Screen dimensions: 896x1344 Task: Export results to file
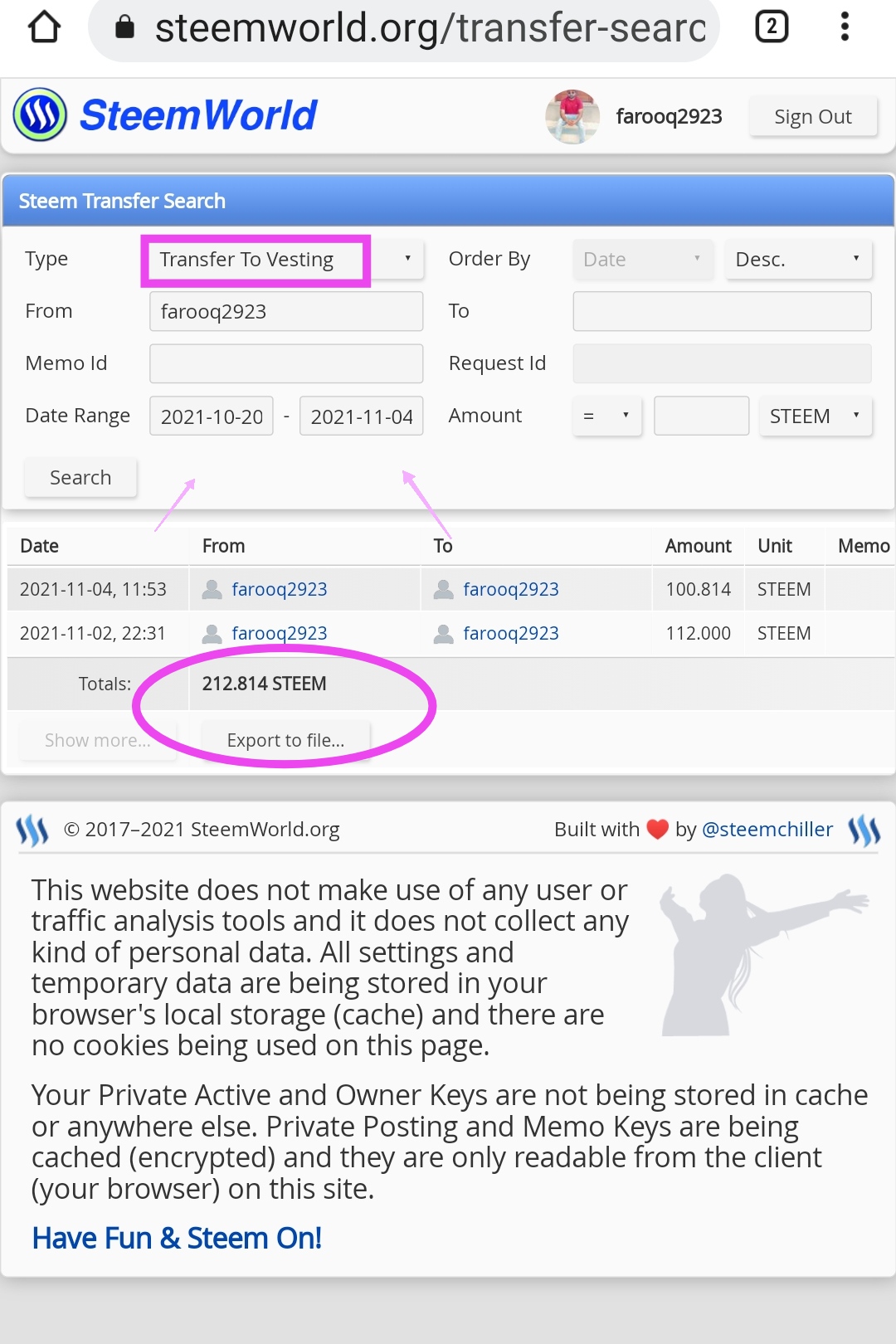click(285, 740)
